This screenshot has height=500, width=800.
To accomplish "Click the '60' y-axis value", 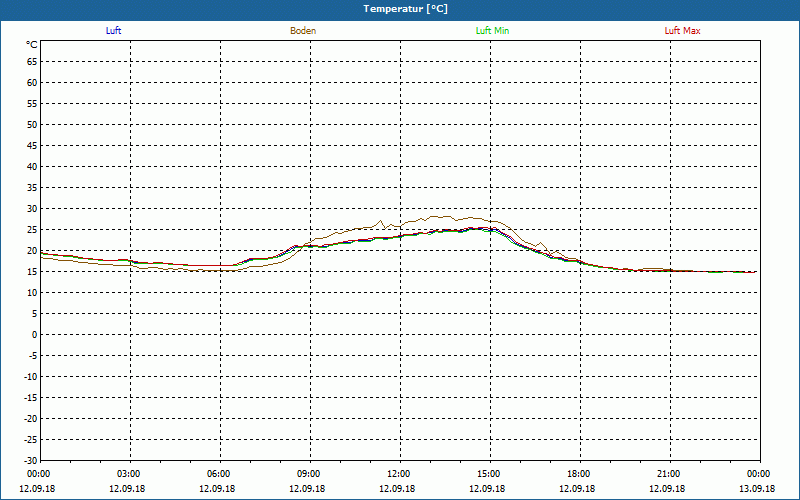I will coord(32,83).
